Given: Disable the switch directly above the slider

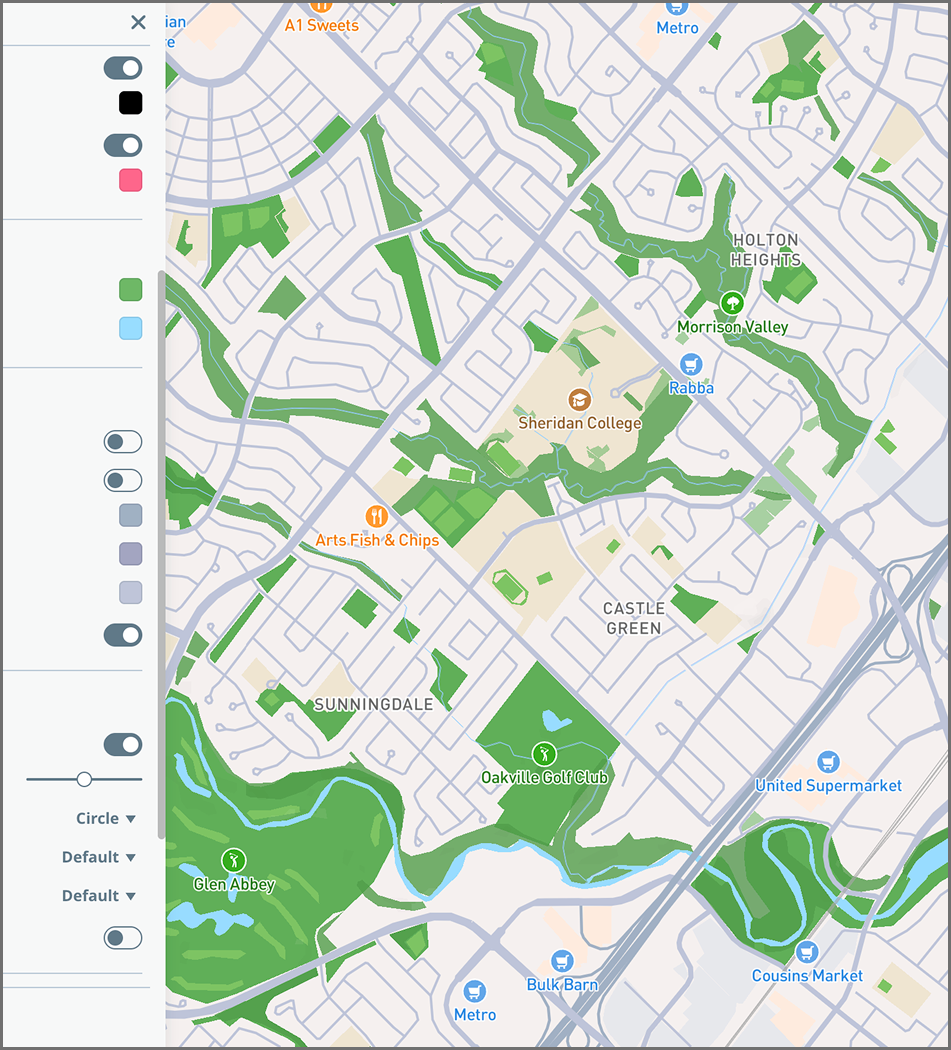Looking at the screenshot, I should click(123, 744).
